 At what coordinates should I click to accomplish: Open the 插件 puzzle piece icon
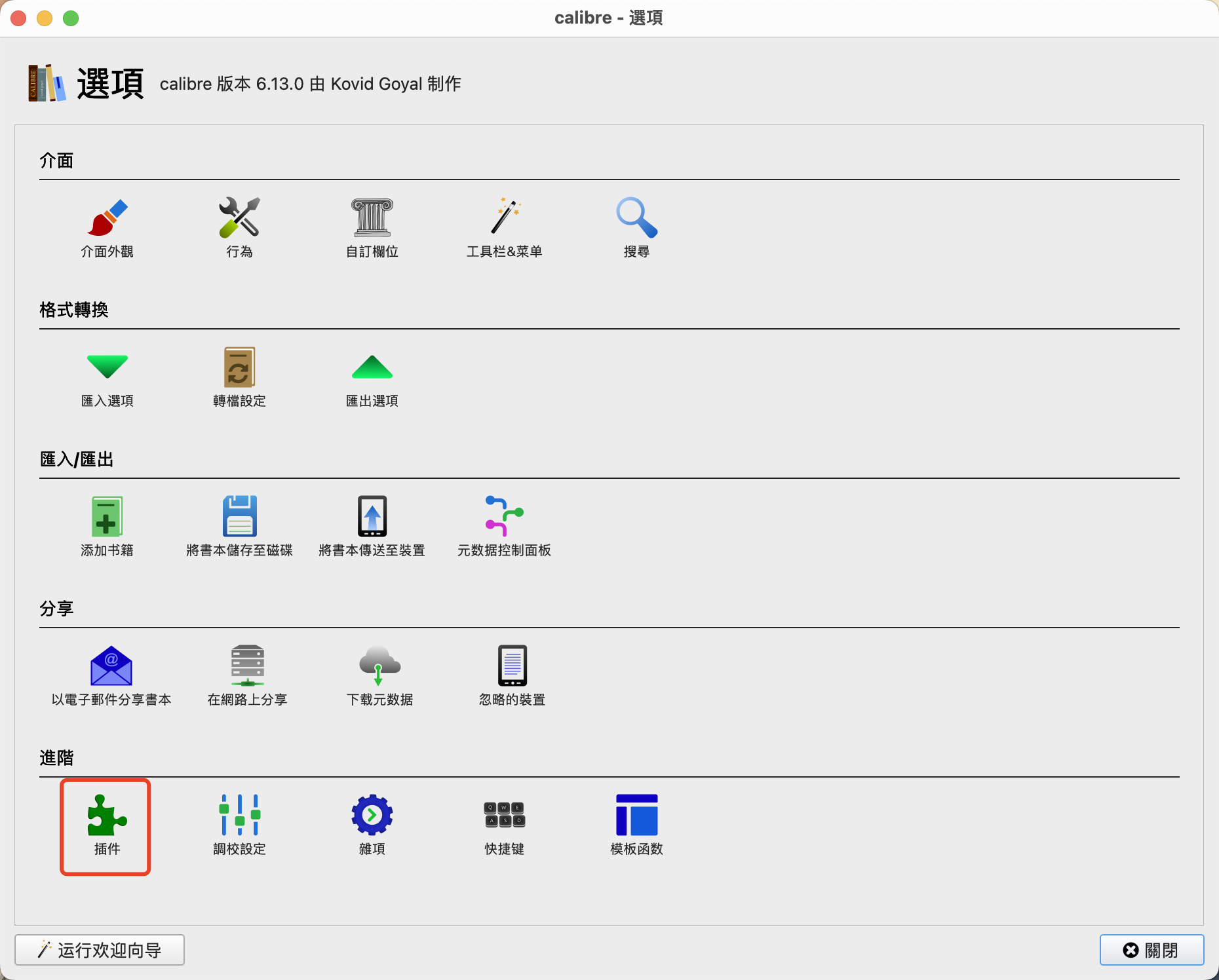point(107,816)
